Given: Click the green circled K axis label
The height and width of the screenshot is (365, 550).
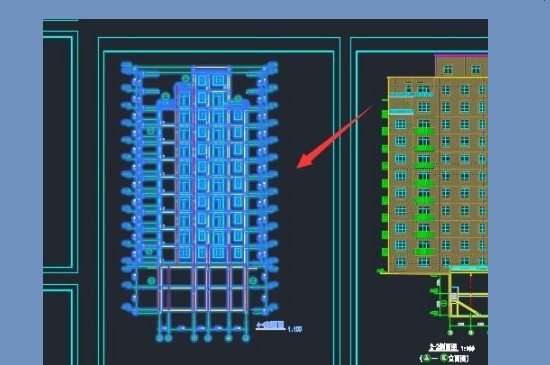Looking at the screenshot, I should tap(444, 358).
